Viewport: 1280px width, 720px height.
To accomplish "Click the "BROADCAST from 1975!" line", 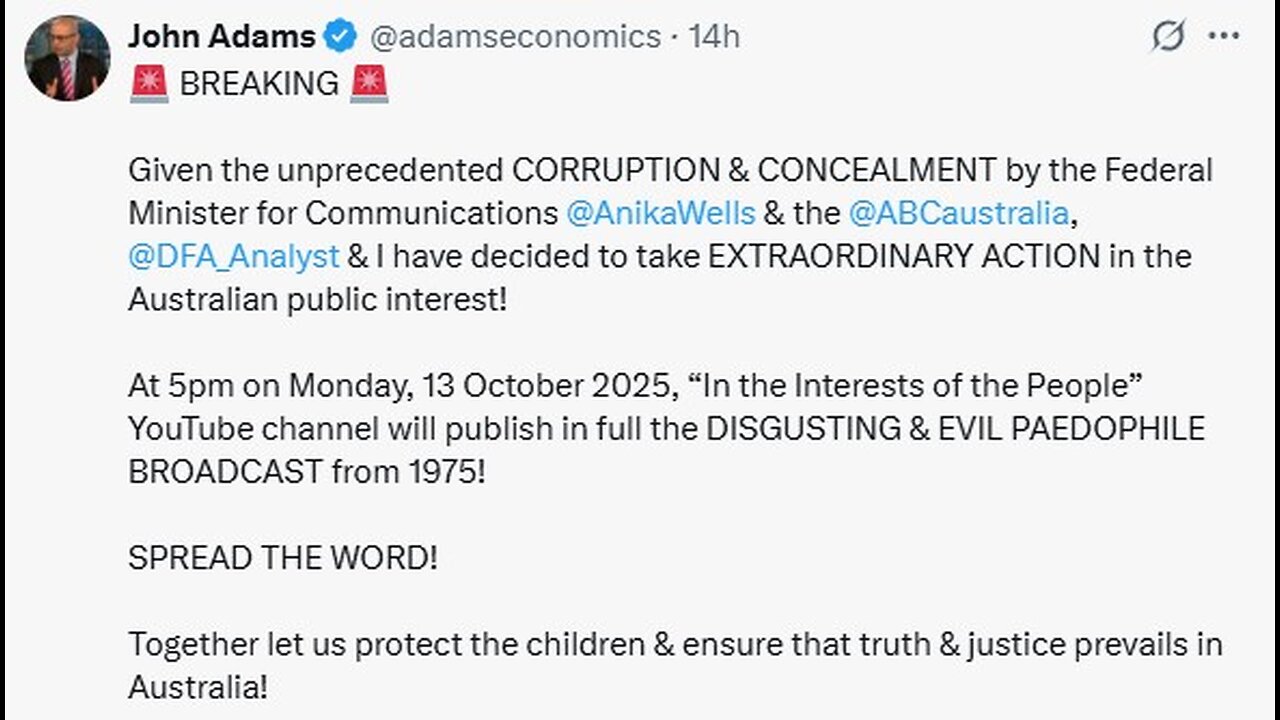I will [x=306, y=471].
